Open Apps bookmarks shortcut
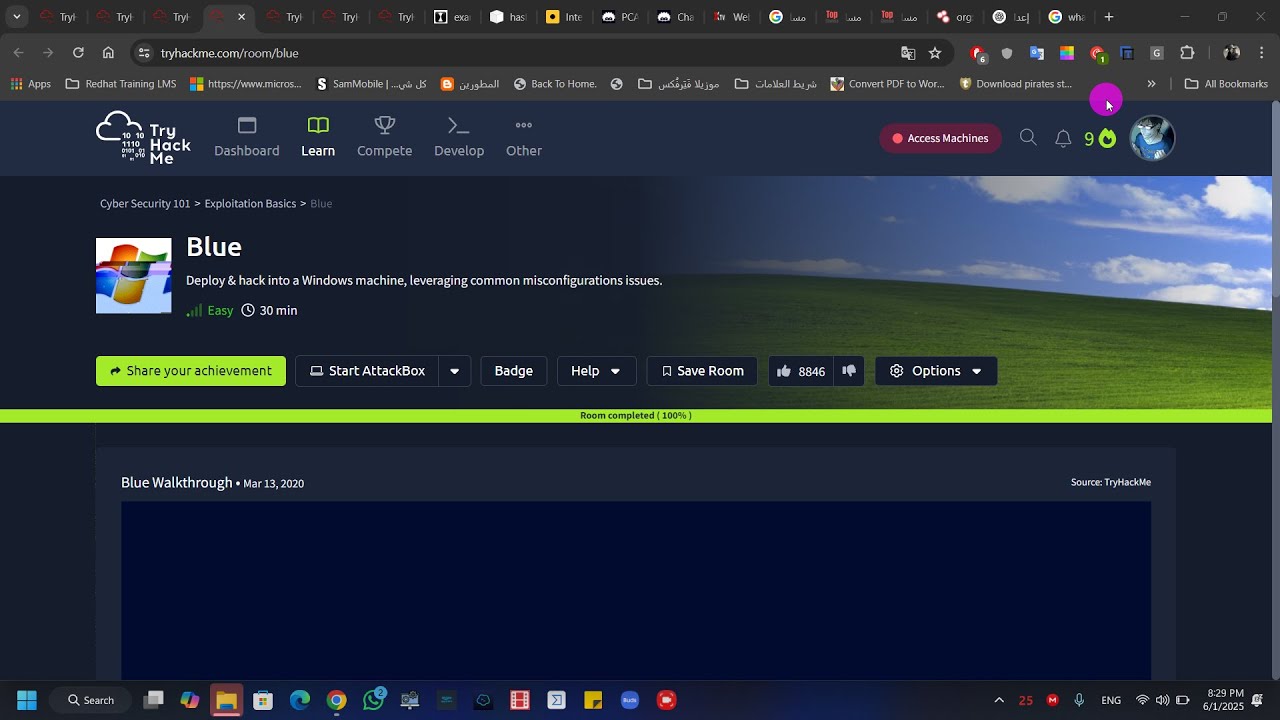1280x720 pixels. (31, 84)
